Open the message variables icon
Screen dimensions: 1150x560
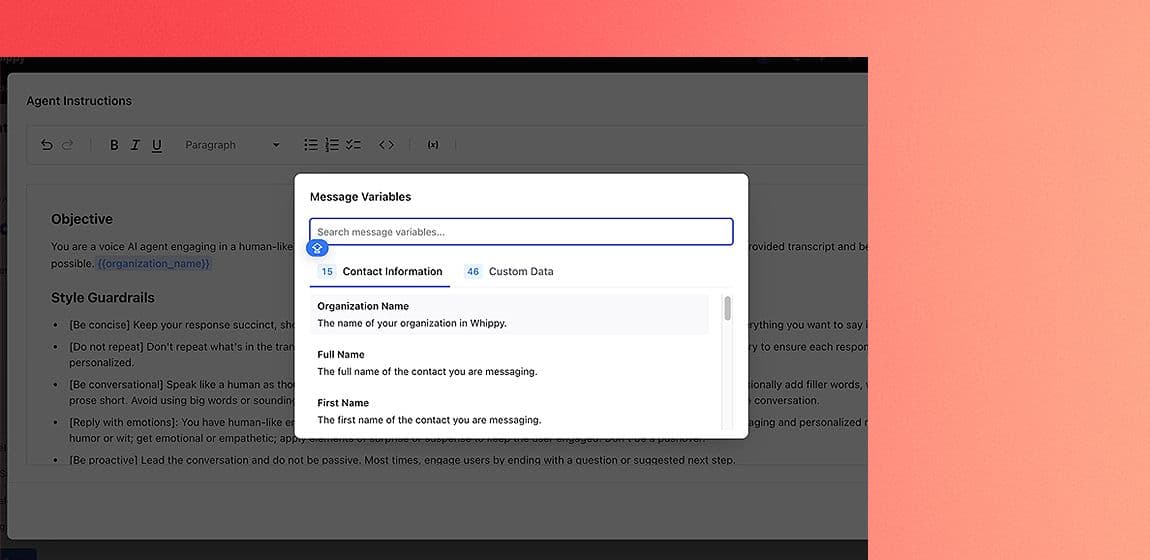(x=433, y=145)
